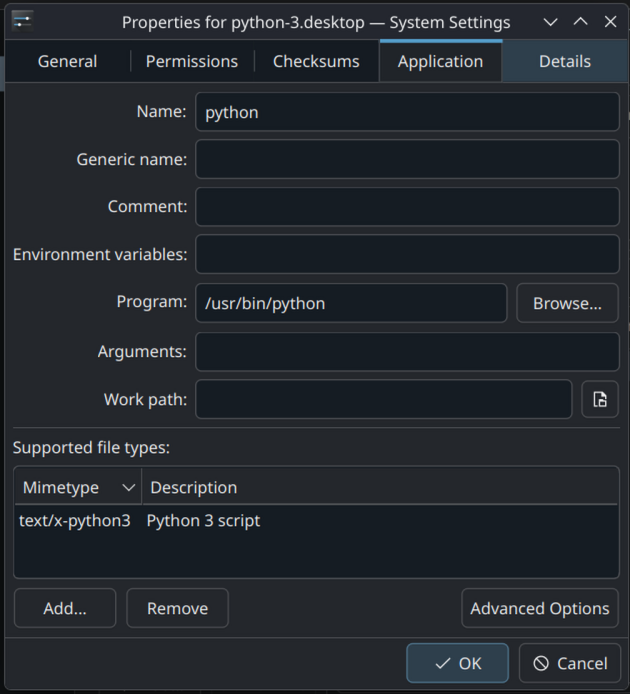Viewport: 630px width, 694px height.
Task: Go to the Details tab
Action: click(x=565, y=61)
